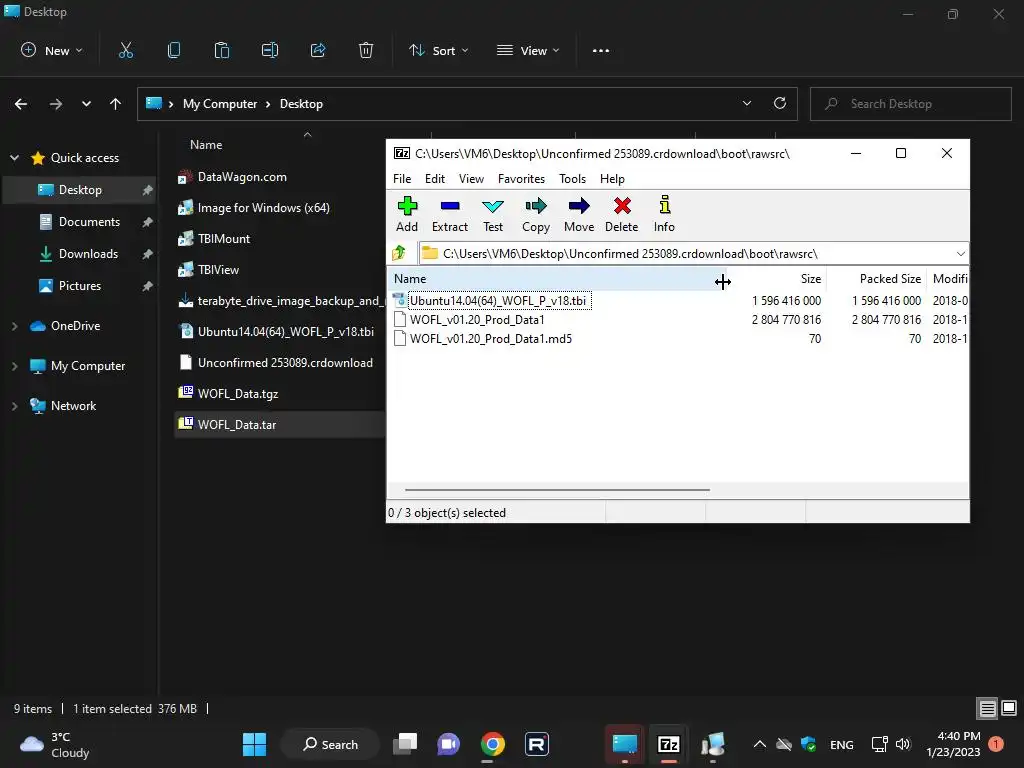This screenshot has width=1024, height=768.
Task: Click the trash Delete icon in Explorer
Action: coord(366,50)
